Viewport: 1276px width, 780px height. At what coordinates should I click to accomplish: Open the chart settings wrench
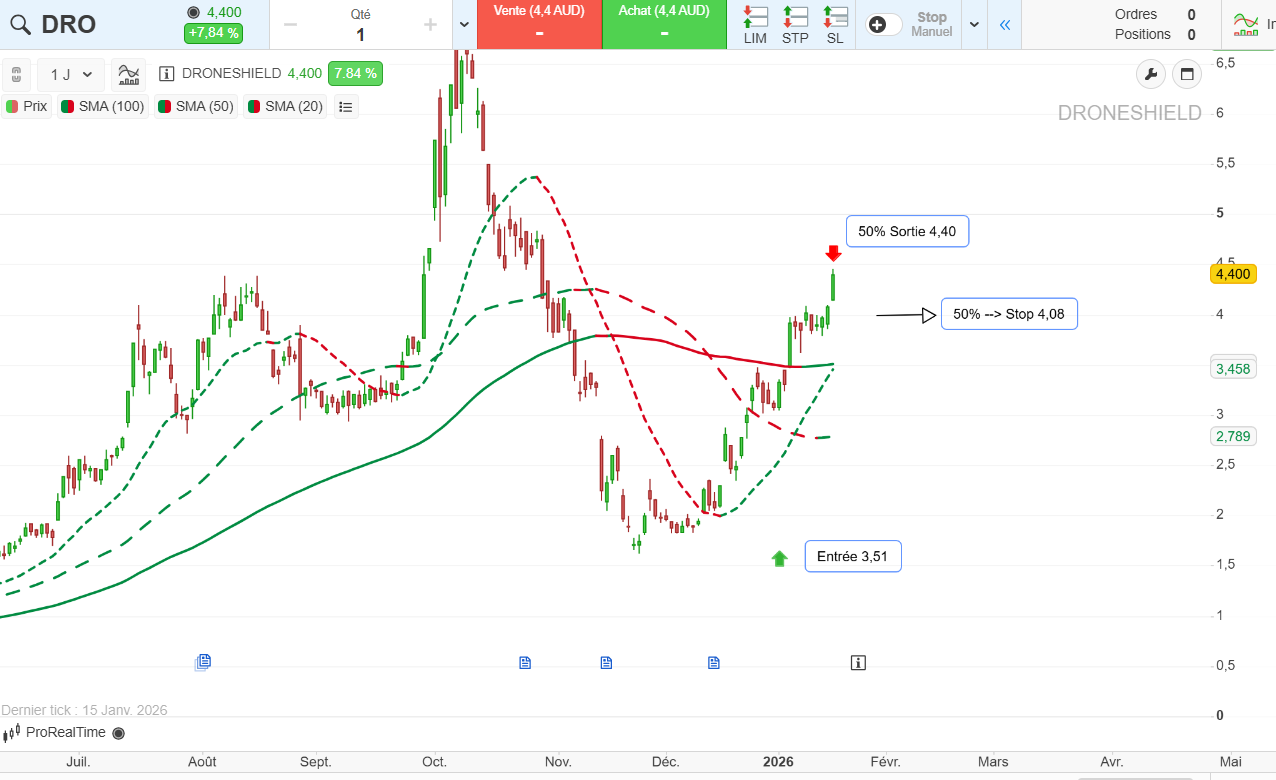click(x=1151, y=74)
